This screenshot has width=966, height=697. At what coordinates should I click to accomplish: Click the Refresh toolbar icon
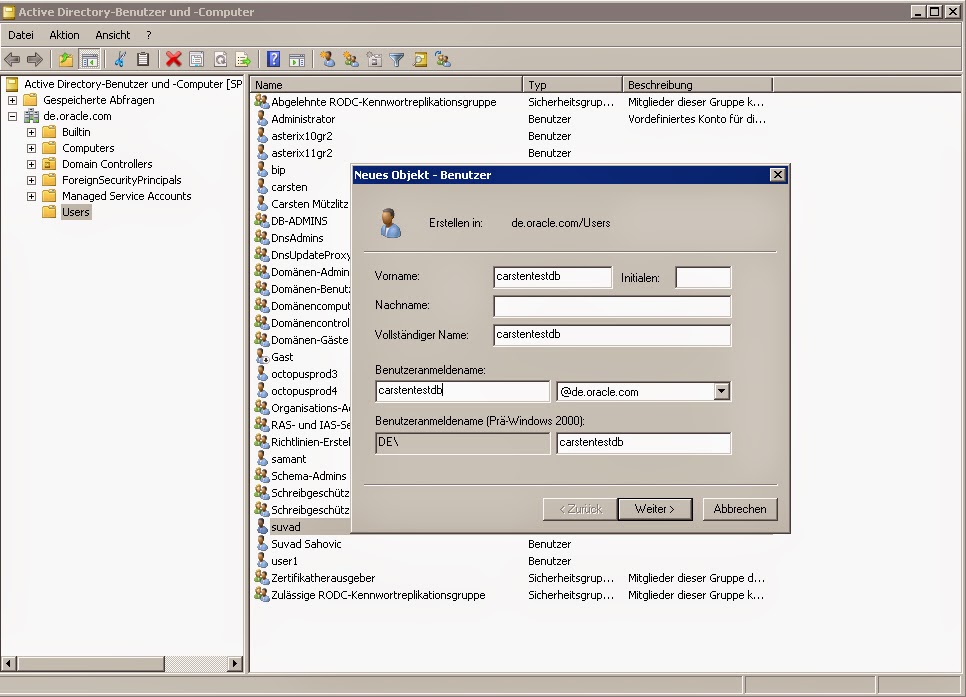(x=220, y=60)
